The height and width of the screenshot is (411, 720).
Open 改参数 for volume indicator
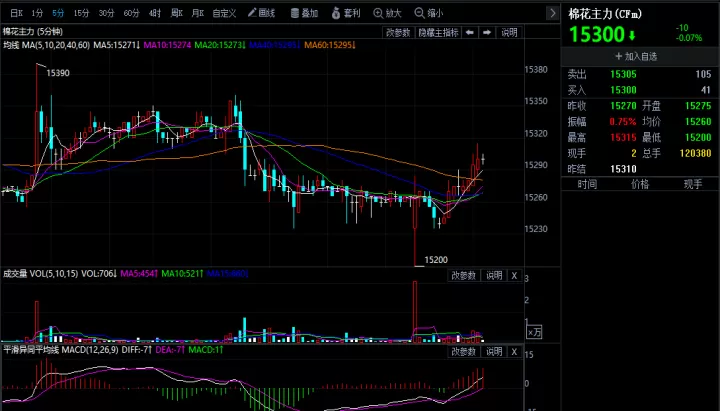tap(464, 276)
